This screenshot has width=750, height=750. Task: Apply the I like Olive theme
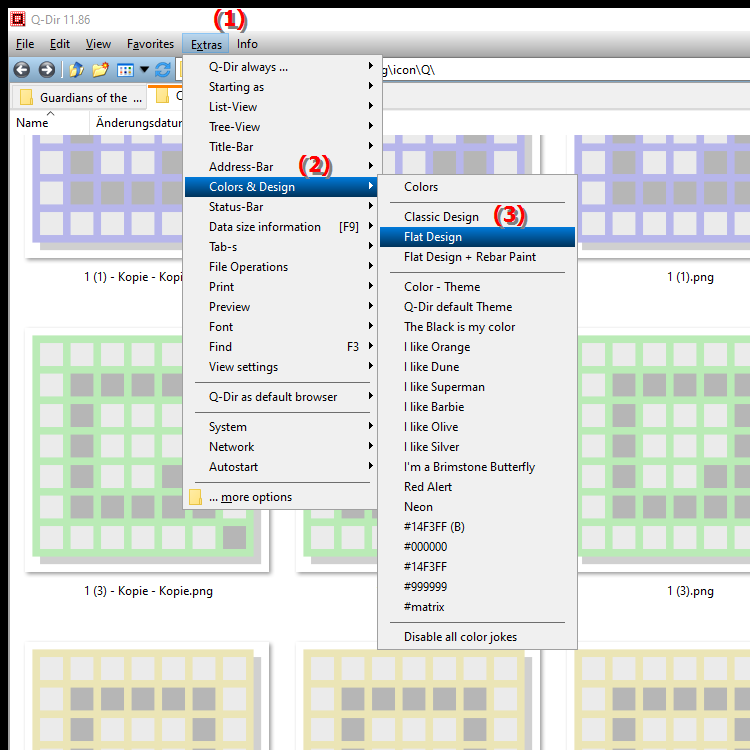pos(477,427)
